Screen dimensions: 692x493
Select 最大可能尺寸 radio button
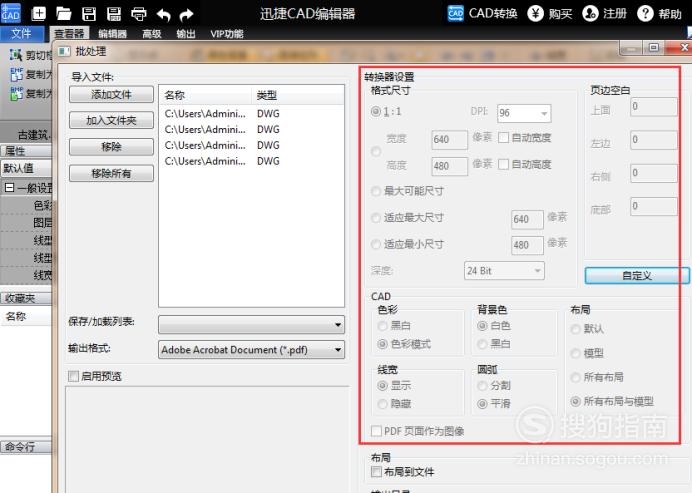[x=376, y=191]
